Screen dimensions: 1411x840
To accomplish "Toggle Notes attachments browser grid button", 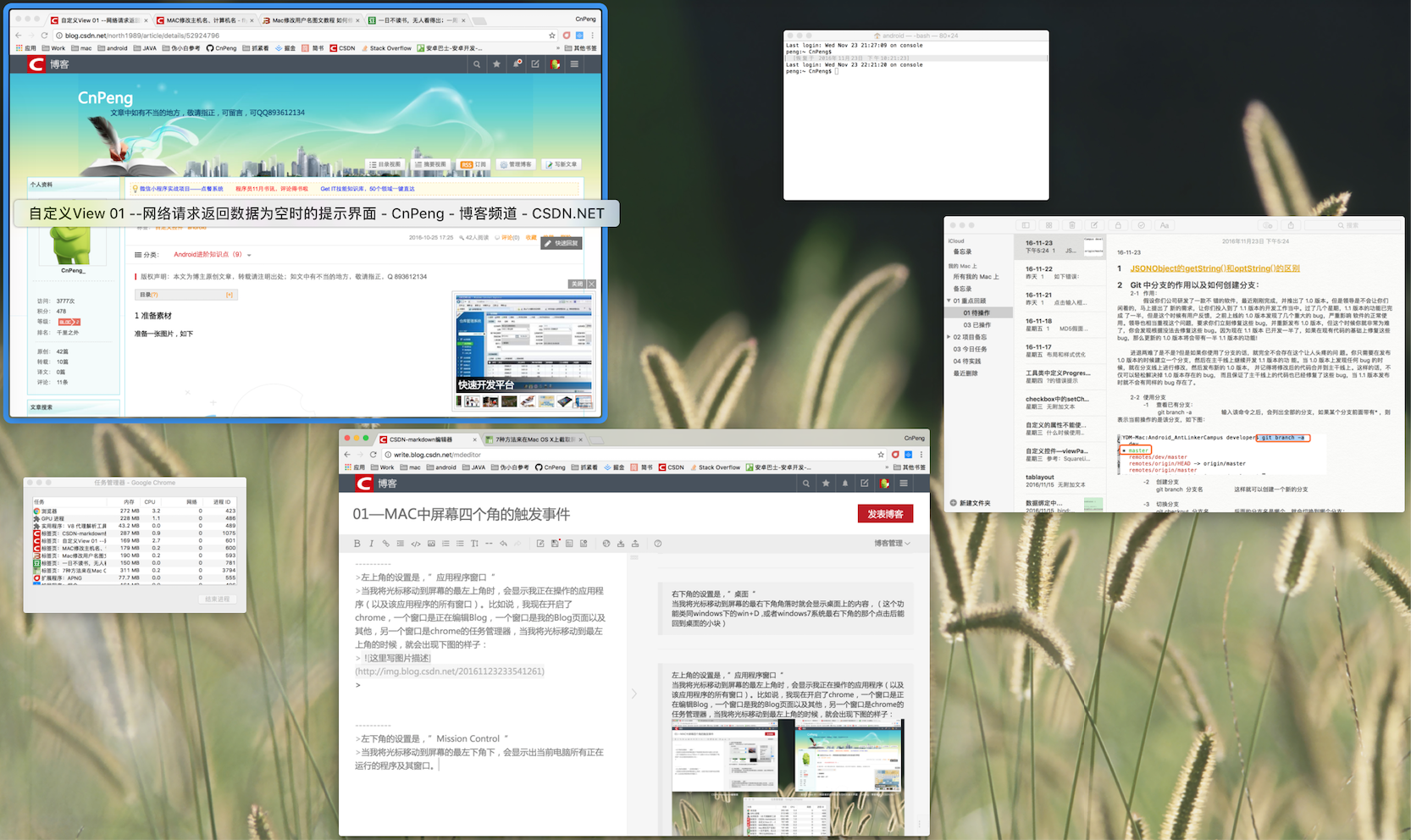I will [x=1049, y=225].
